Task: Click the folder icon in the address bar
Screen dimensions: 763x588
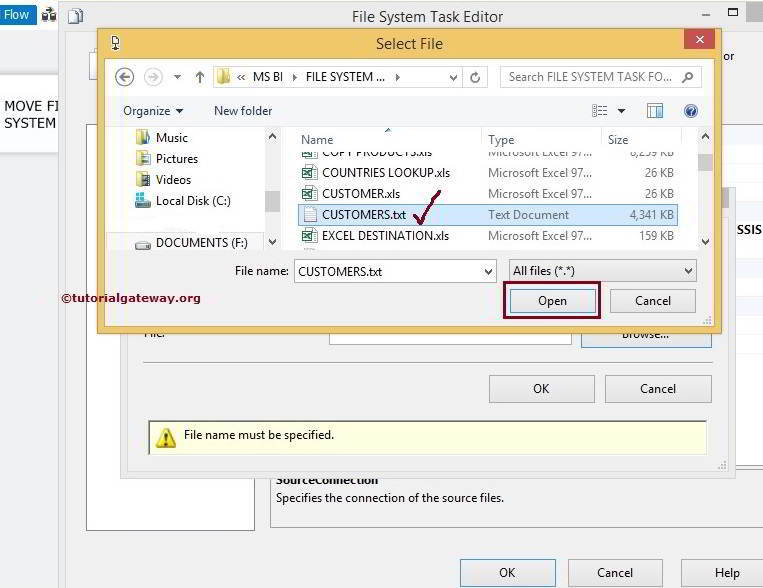Action: pos(223,77)
